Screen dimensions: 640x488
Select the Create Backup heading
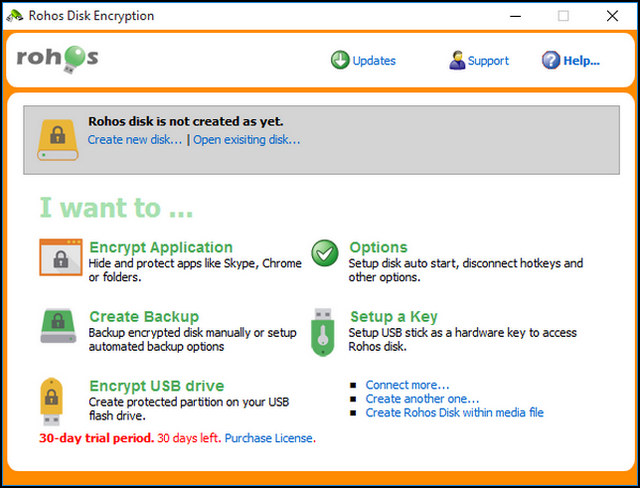pyautogui.click(x=144, y=317)
